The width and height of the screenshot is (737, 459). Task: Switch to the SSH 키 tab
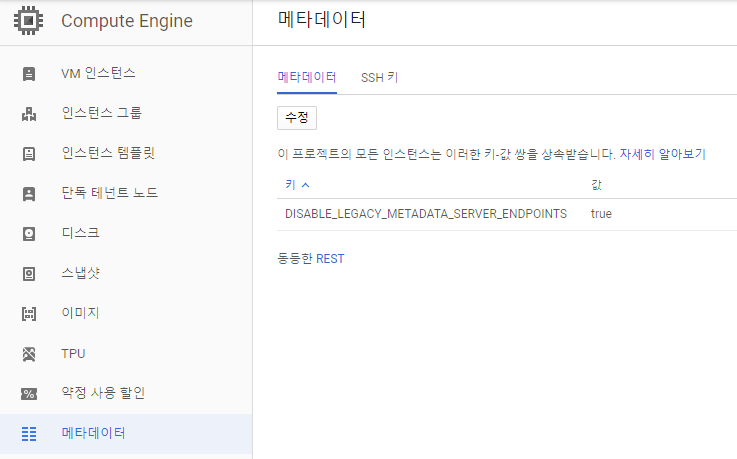[379, 78]
